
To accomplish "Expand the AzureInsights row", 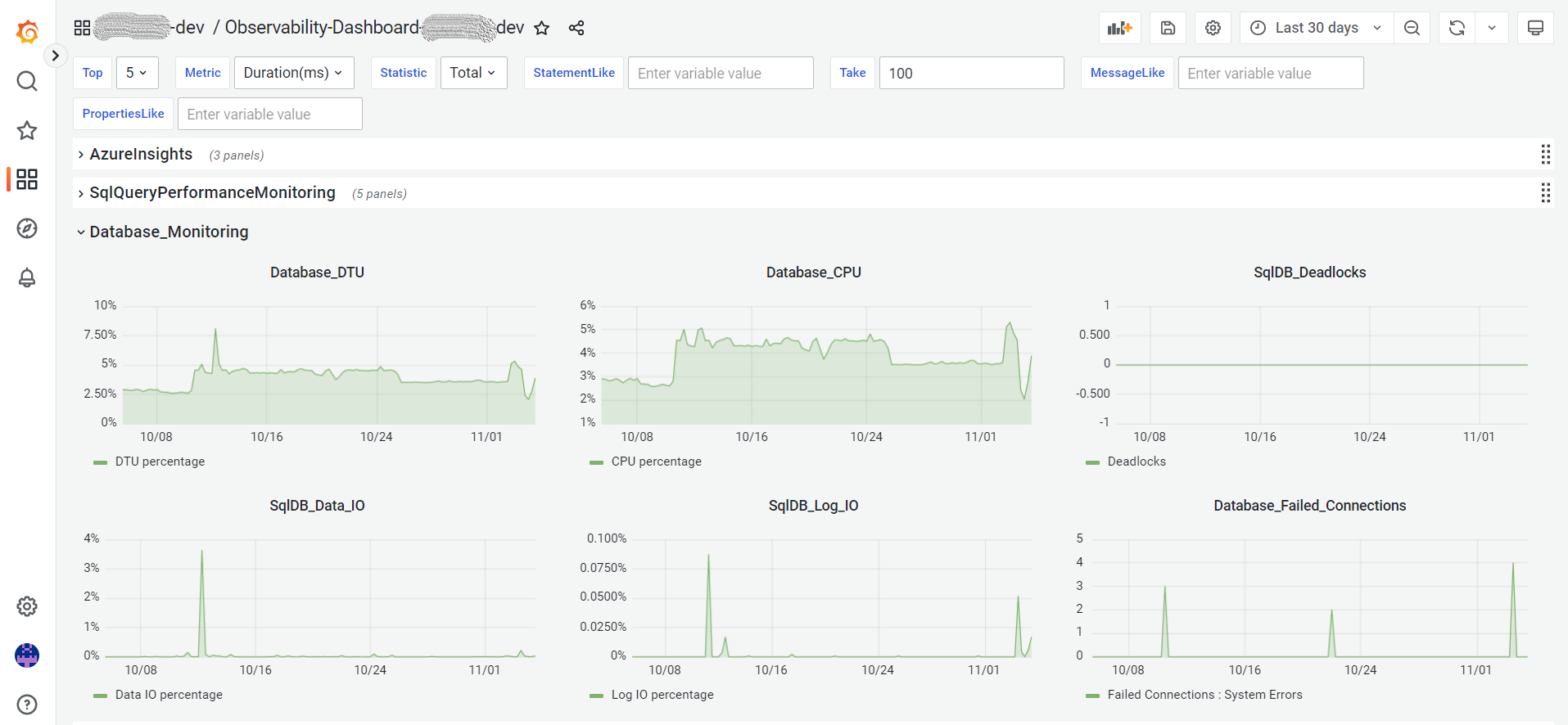I will coord(141,155).
